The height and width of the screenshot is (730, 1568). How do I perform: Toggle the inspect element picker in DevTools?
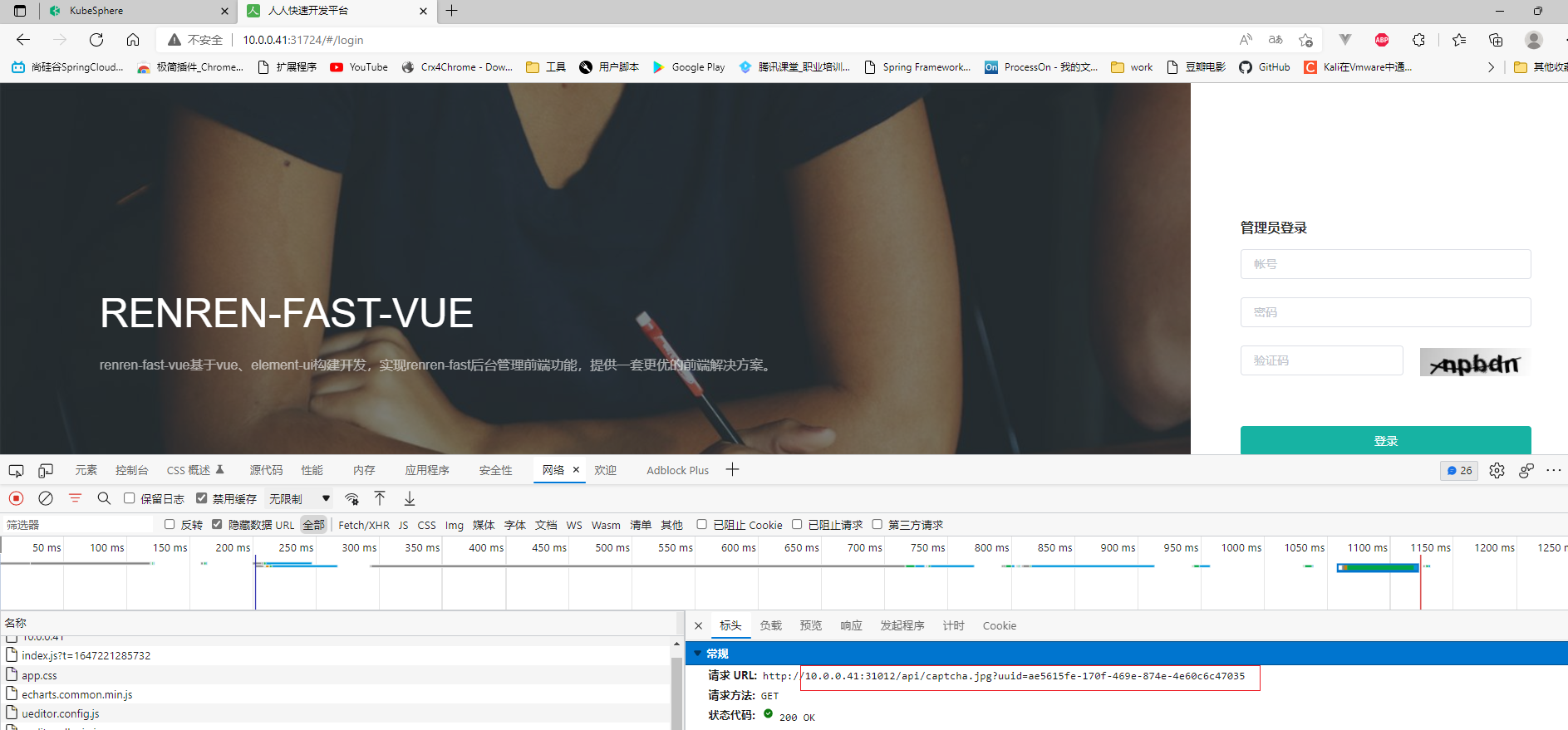16,470
